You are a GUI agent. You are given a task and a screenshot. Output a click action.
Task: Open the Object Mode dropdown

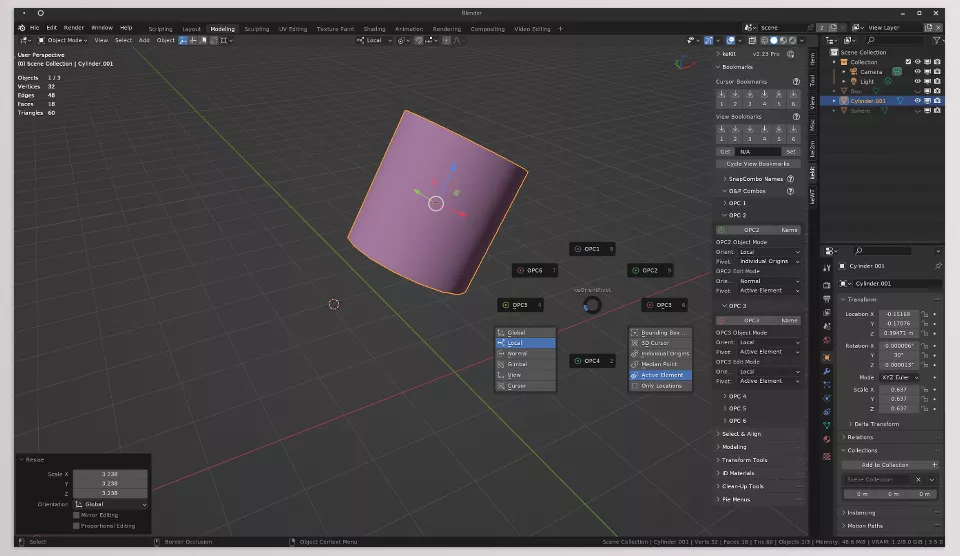coord(62,40)
